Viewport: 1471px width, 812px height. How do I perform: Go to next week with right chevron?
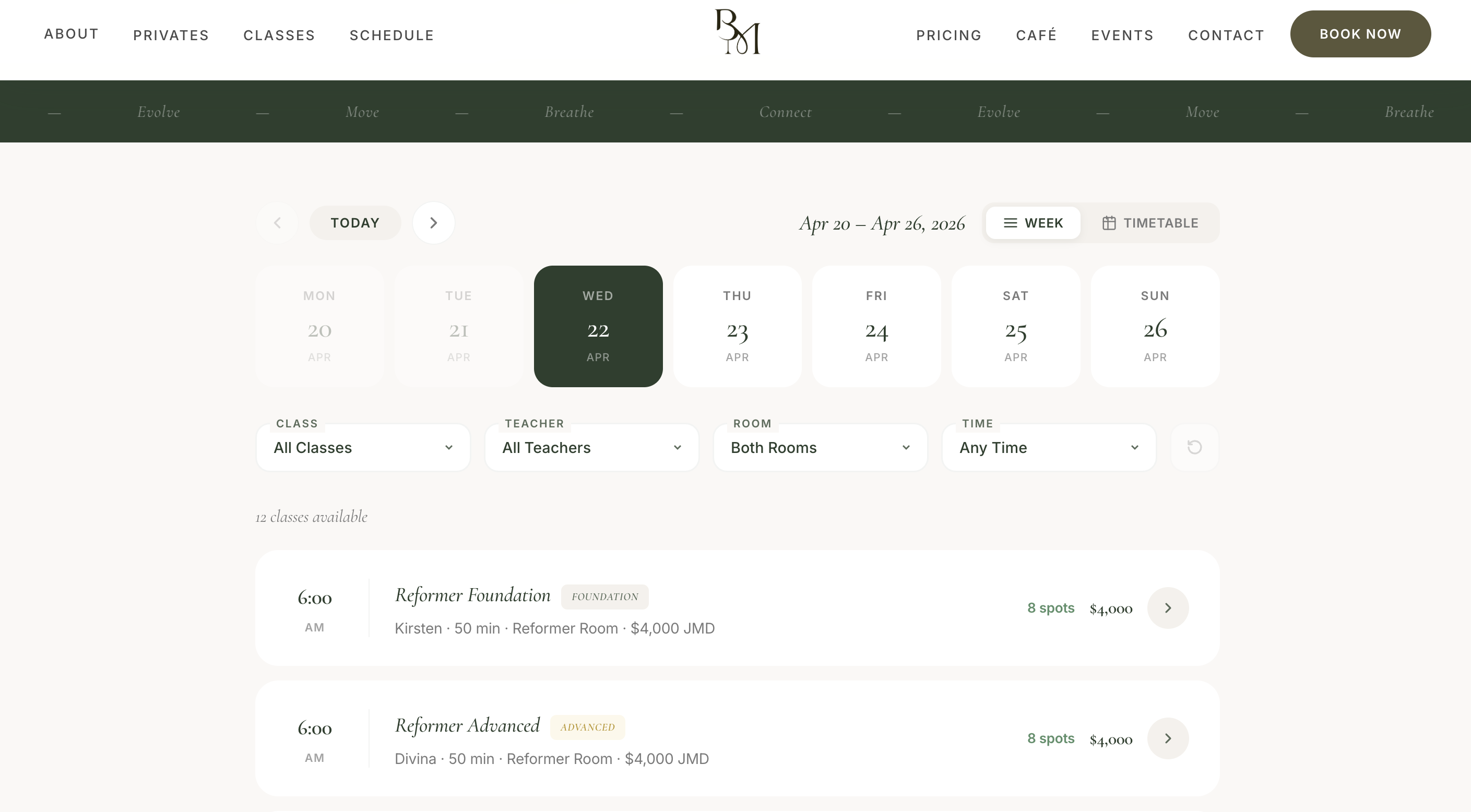coord(433,223)
